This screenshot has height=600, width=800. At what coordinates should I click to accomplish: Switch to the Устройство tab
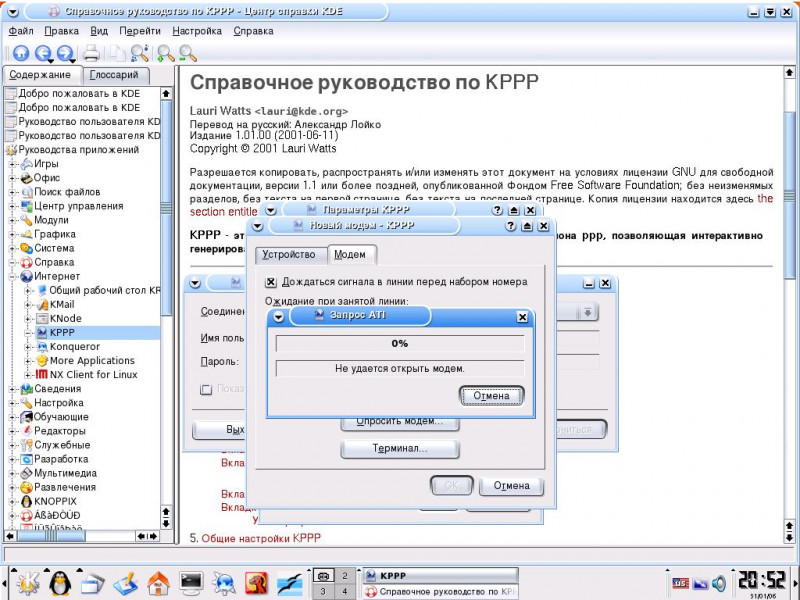(x=289, y=255)
